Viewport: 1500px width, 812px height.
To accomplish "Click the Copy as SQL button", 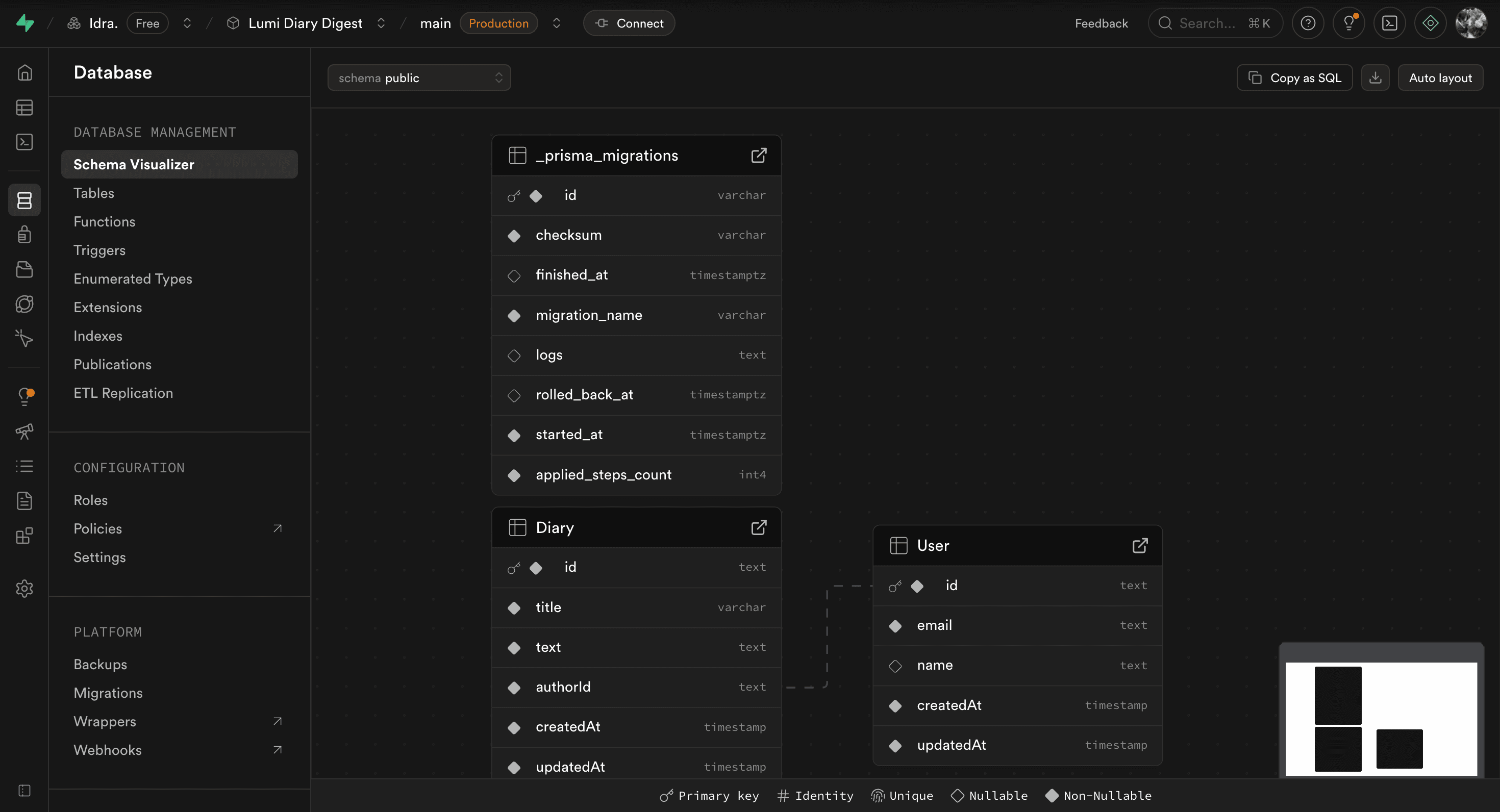I will pyautogui.click(x=1294, y=78).
